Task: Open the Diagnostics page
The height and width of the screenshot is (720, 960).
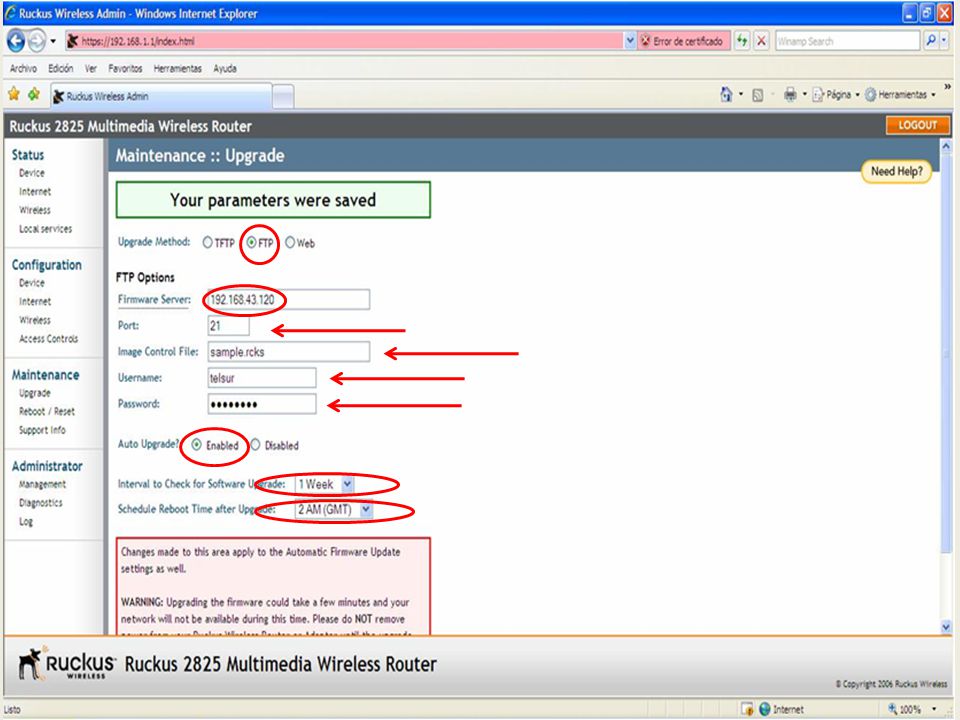Action: (40, 503)
